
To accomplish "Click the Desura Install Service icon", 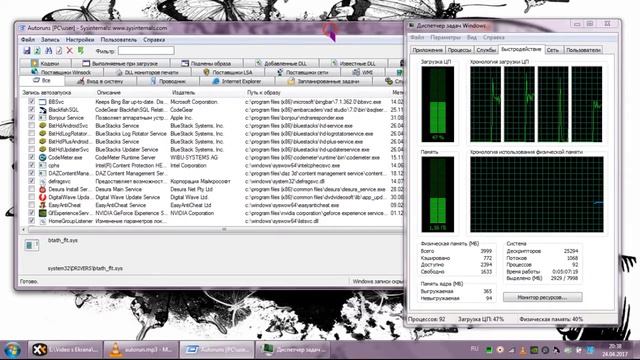I will (x=42, y=189).
